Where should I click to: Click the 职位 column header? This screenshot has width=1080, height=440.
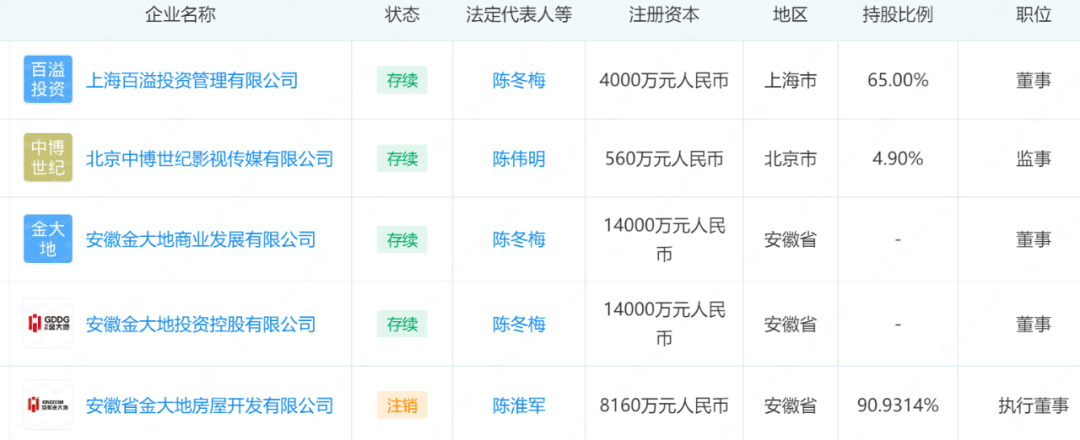coord(1033,16)
